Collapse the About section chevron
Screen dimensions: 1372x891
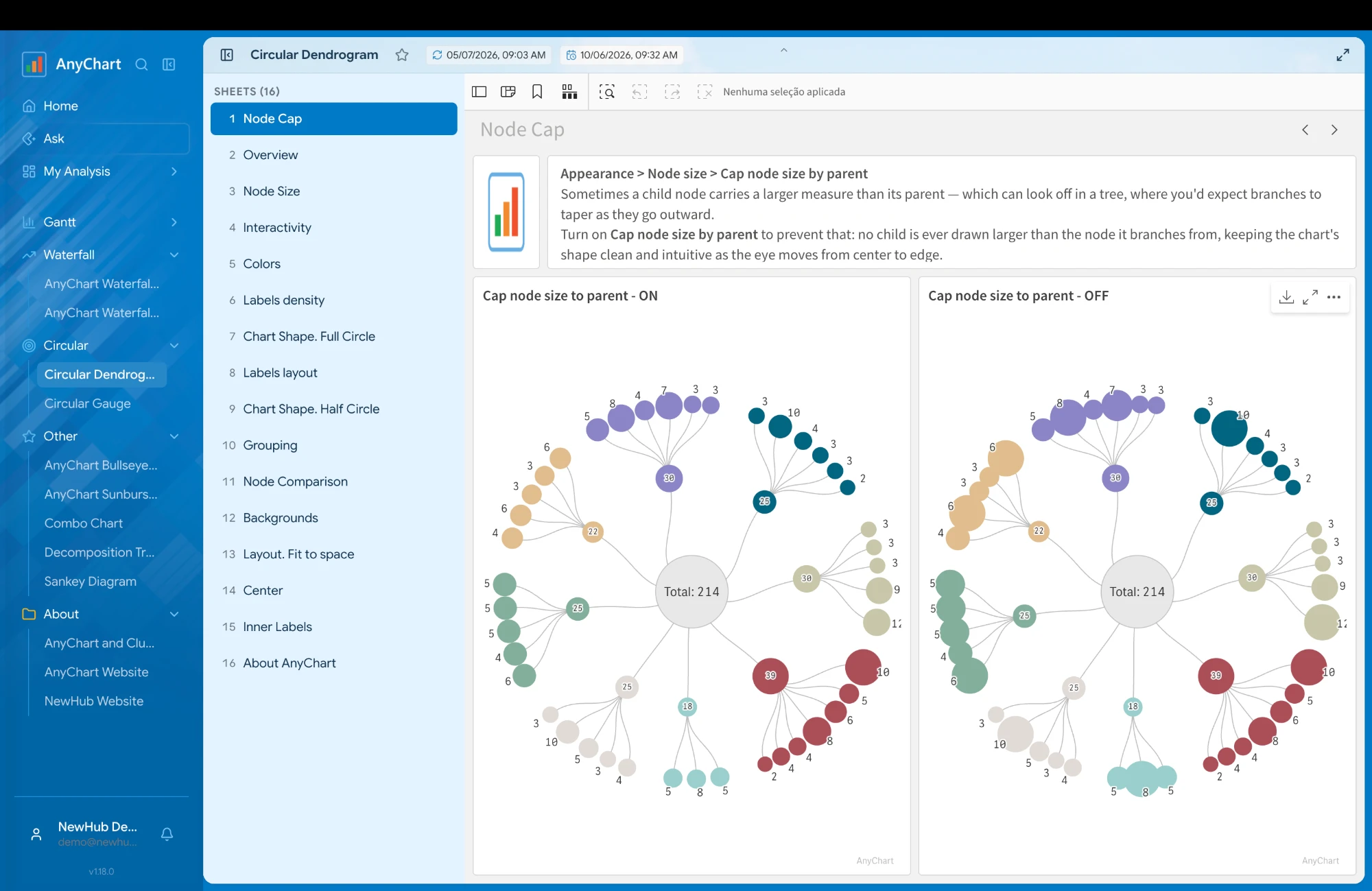(174, 614)
